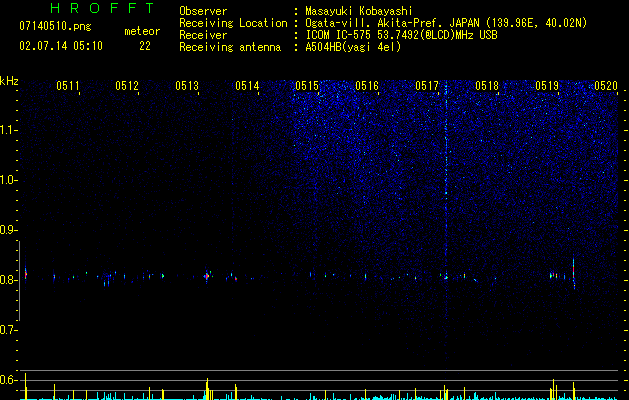Viewport: 629px width, 400px height.
Task: Click the 0519 time marker
Action: coord(547,86)
